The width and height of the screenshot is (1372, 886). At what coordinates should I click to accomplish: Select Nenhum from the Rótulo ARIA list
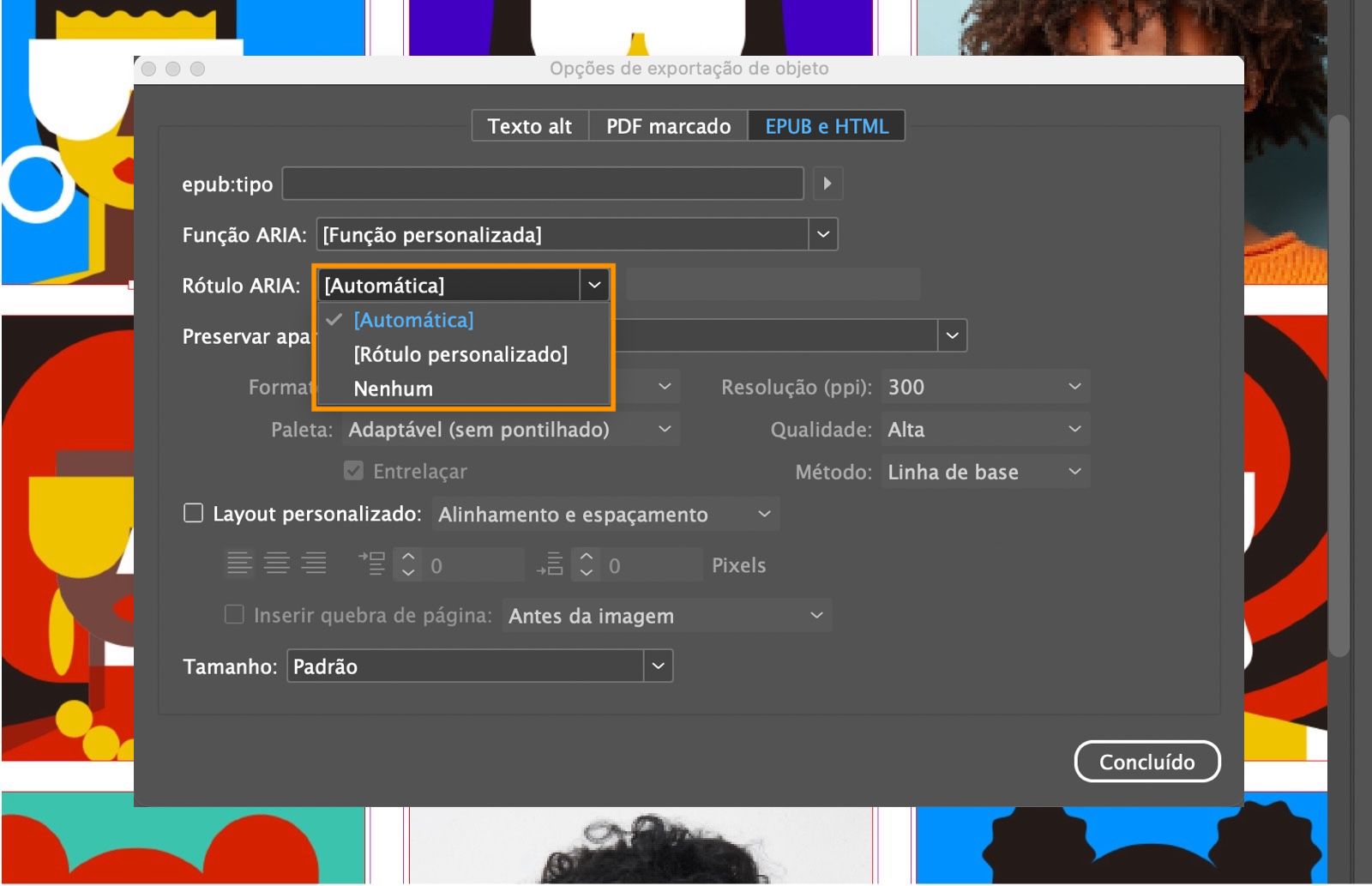click(x=392, y=388)
